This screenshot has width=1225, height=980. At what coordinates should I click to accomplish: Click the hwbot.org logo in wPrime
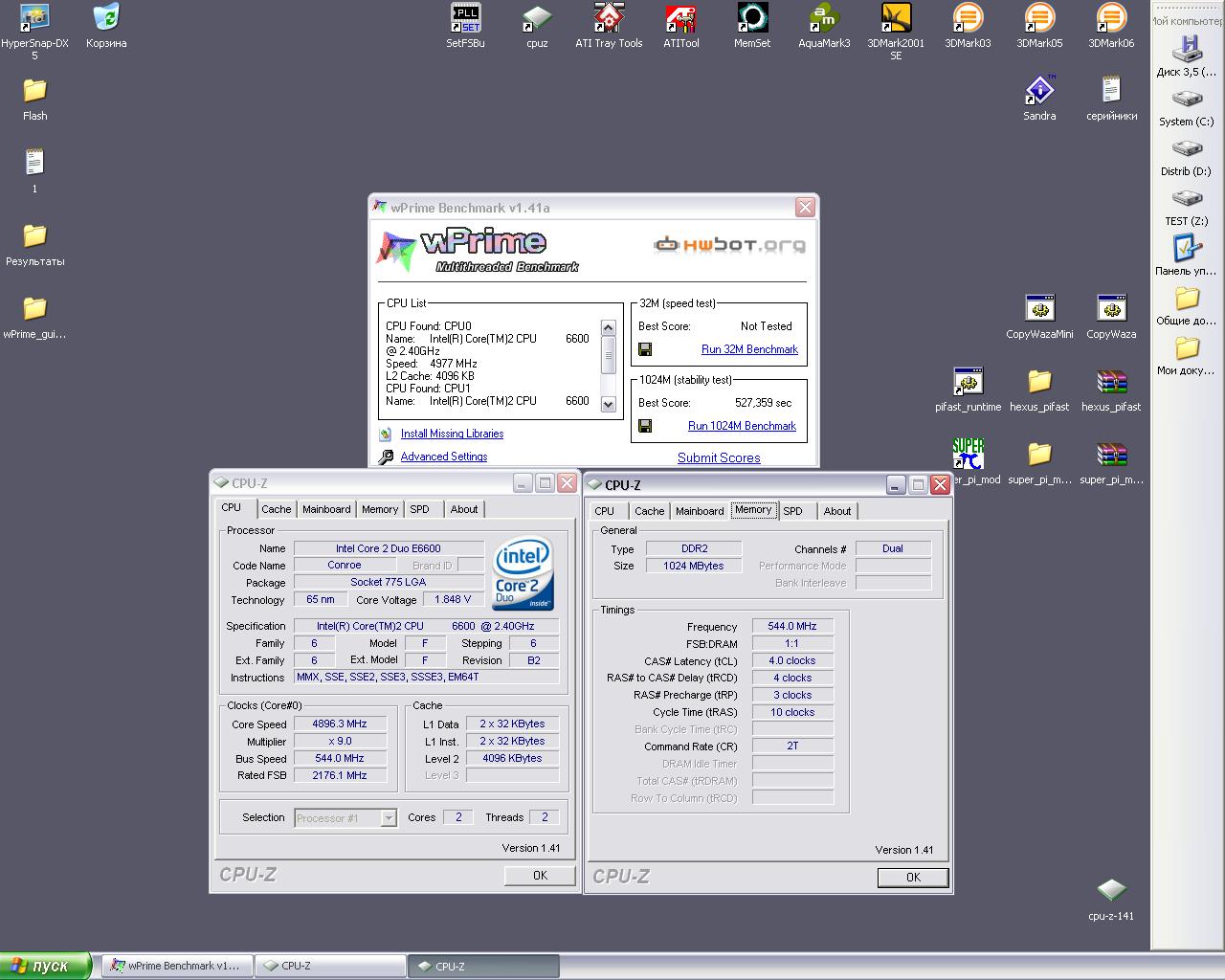(730, 245)
